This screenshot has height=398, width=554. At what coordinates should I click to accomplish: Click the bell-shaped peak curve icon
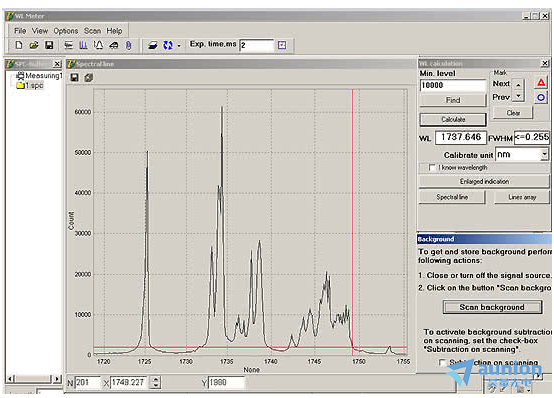pos(99,45)
